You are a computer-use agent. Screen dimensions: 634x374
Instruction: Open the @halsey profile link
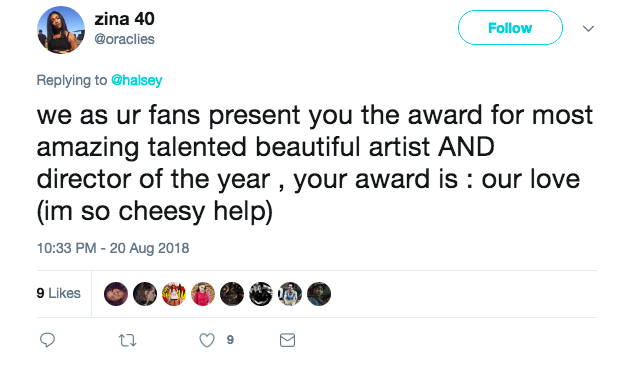137,80
